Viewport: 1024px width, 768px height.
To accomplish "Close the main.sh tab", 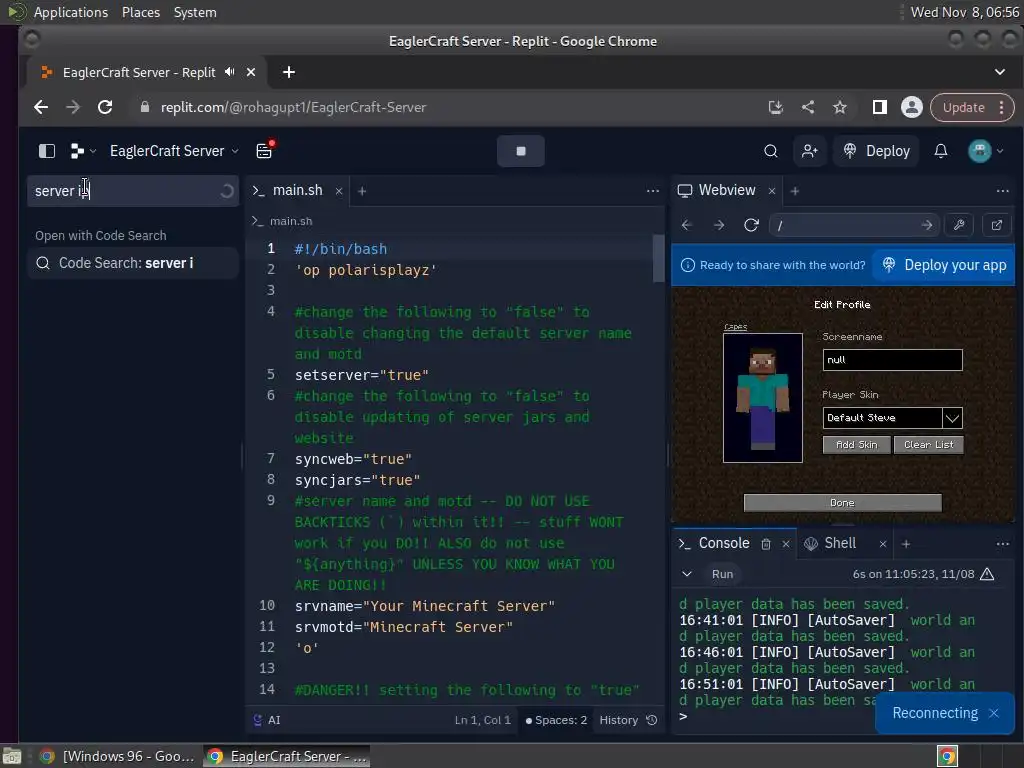I will (x=339, y=191).
